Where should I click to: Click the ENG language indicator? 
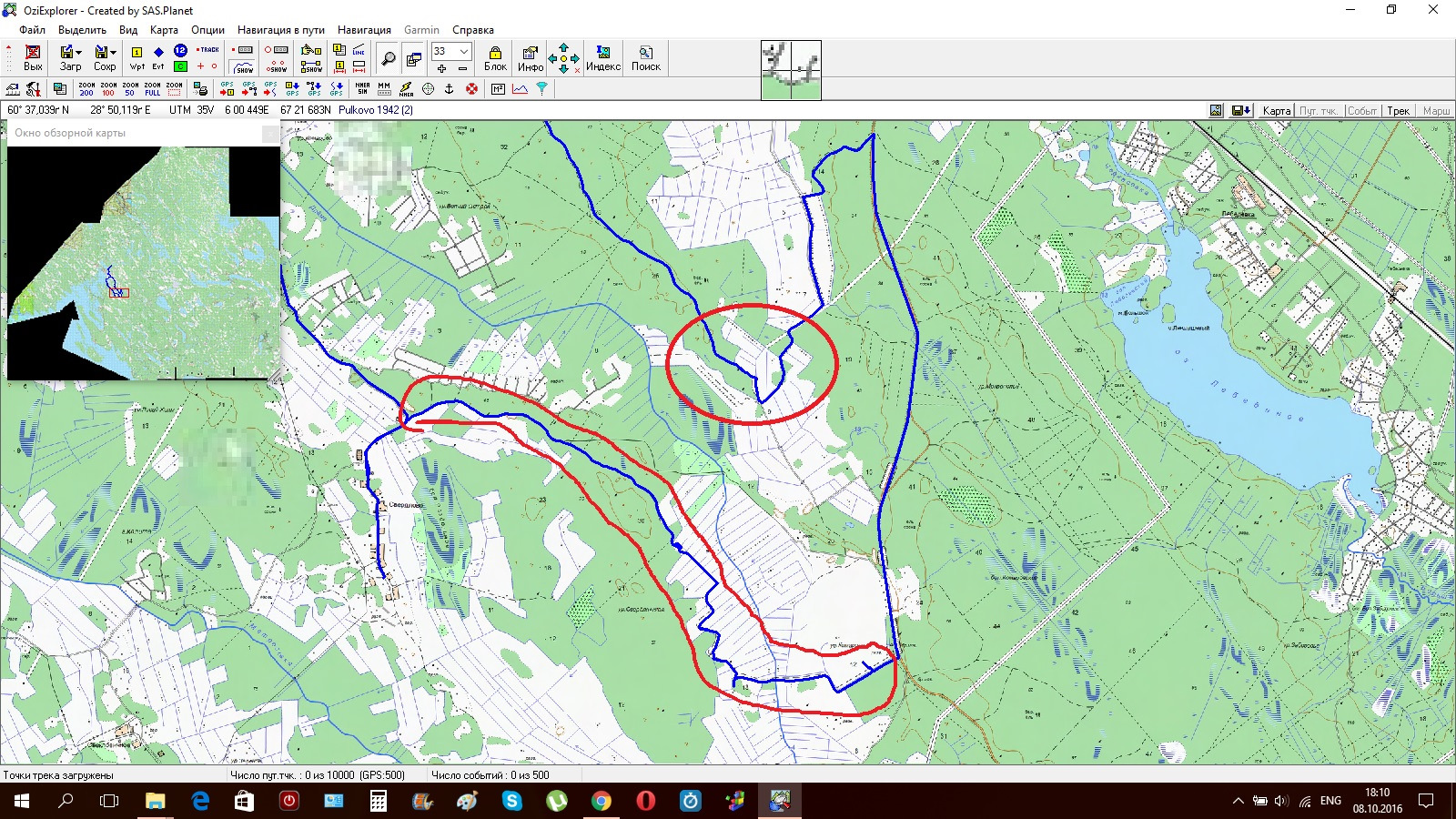(1330, 801)
